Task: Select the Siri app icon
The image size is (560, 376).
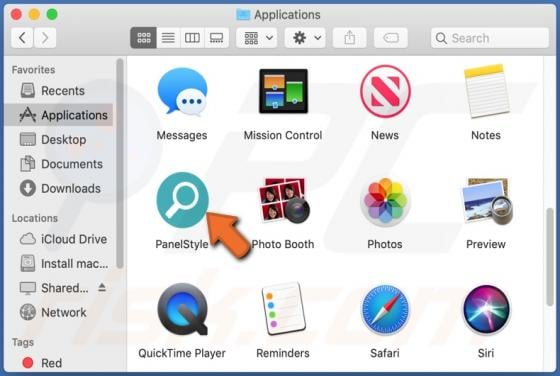Action: (x=486, y=309)
